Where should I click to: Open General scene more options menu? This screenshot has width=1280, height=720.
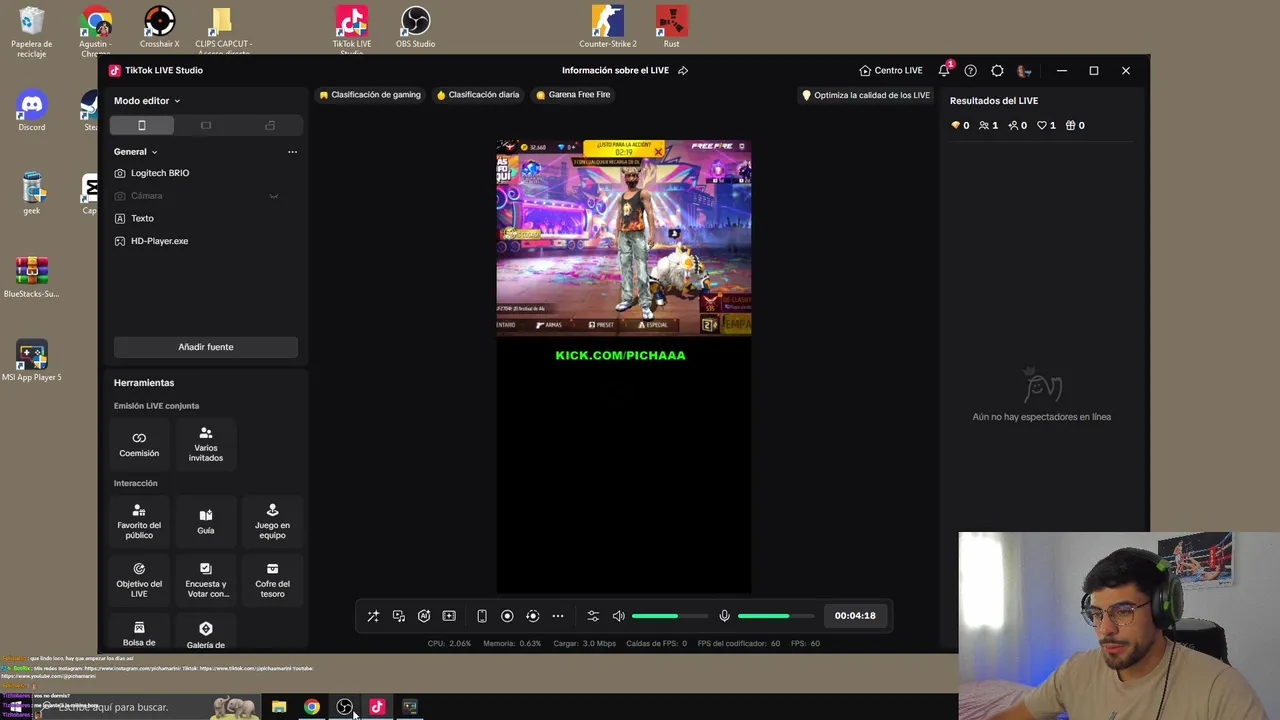[292, 152]
